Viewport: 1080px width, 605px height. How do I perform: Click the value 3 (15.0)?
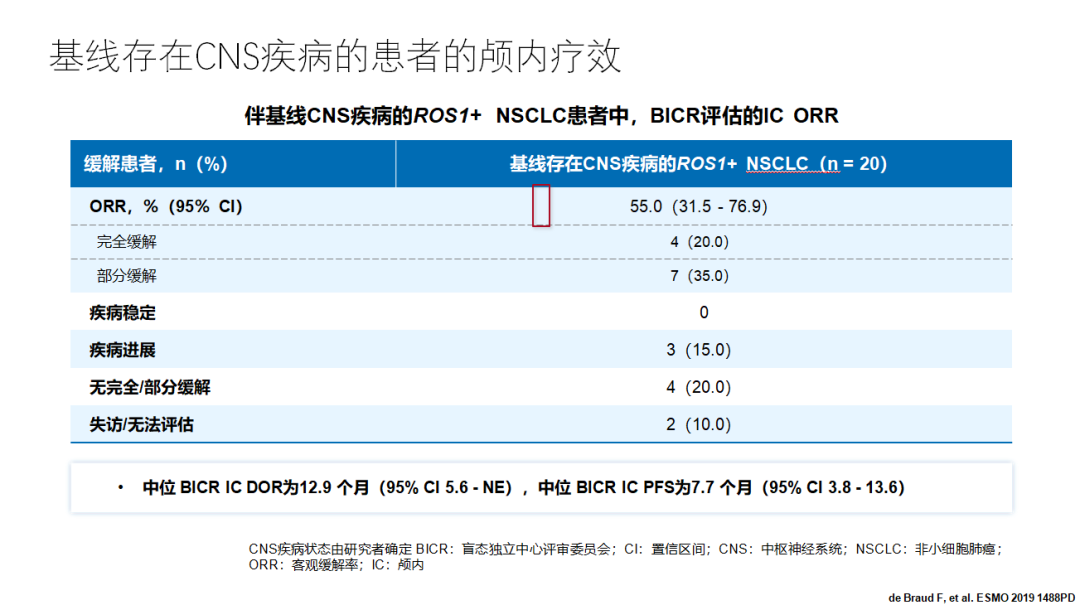698,350
